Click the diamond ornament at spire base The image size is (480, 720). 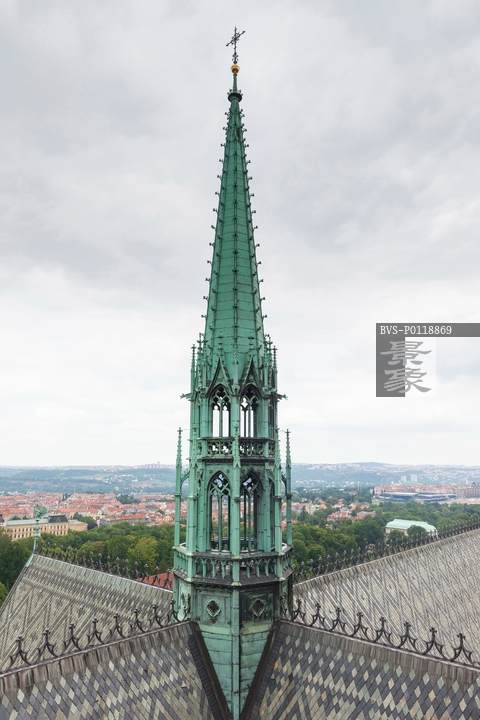point(213,608)
